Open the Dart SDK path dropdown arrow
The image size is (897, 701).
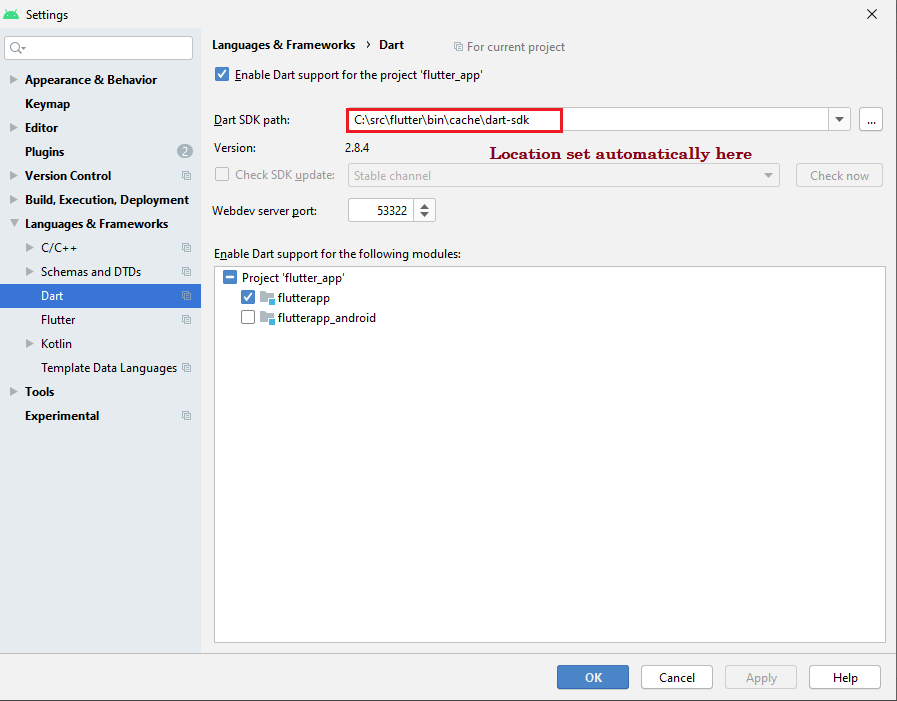coord(839,120)
